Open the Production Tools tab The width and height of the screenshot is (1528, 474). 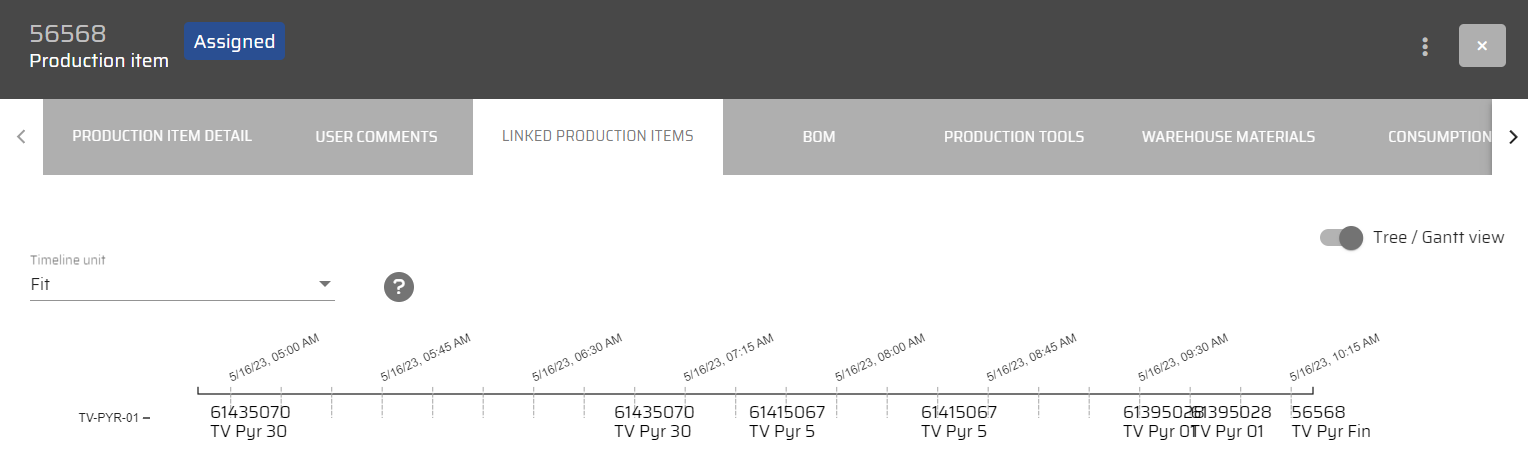pos(1014,137)
